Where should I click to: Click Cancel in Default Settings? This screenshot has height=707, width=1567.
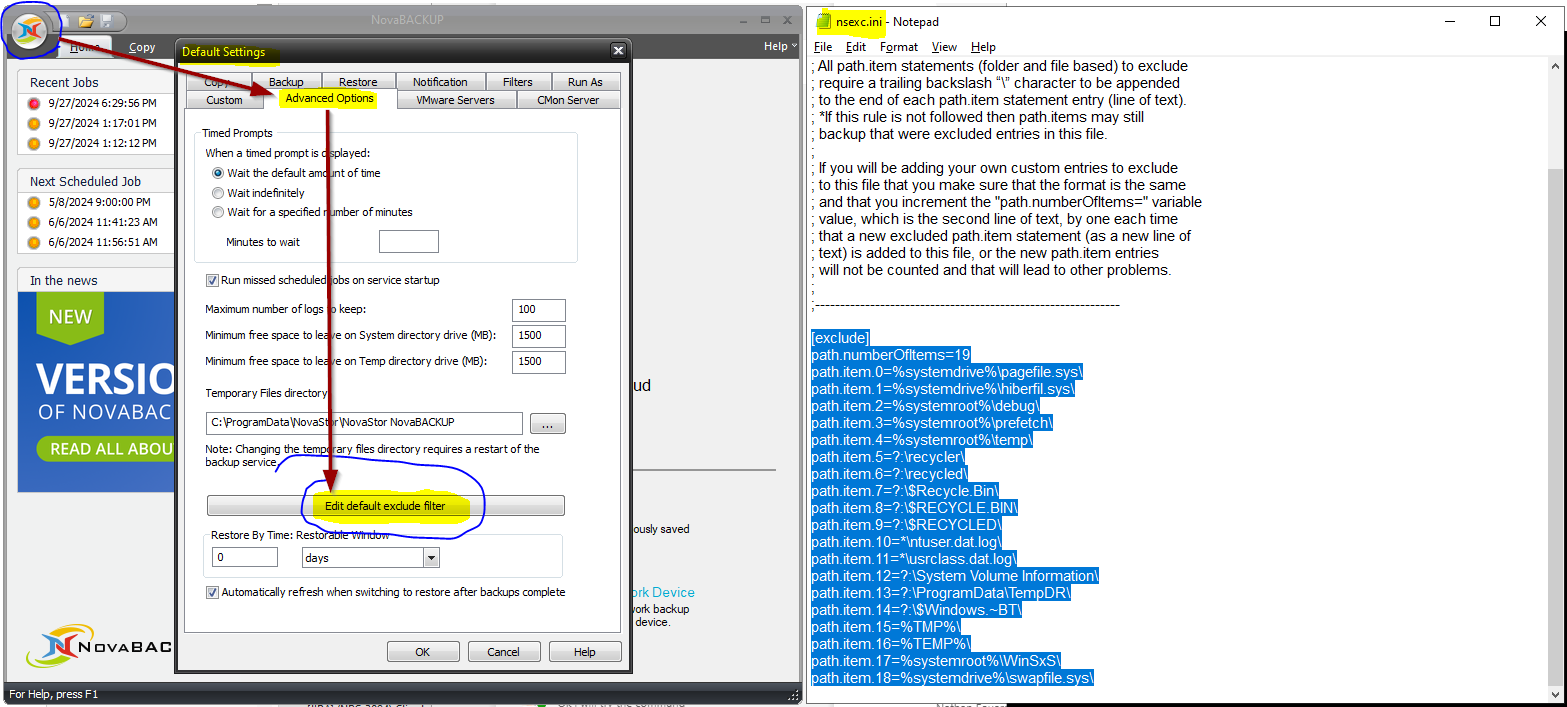click(504, 652)
